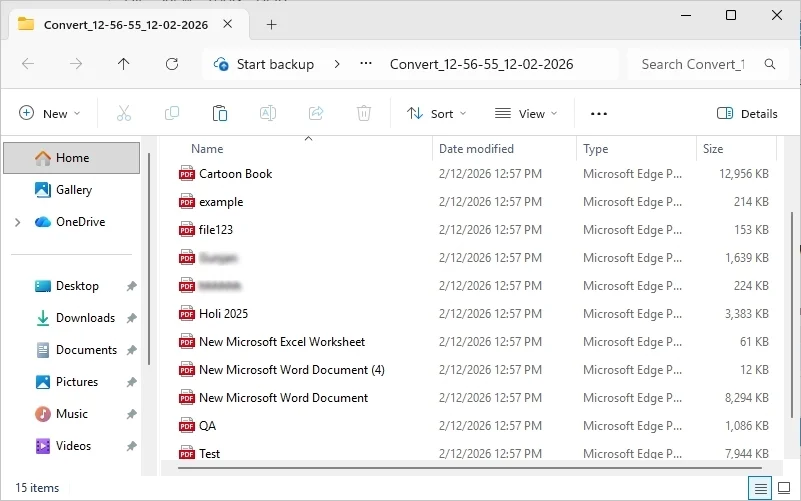The height and width of the screenshot is (501, 801).
Task: Collapse sort arrow above Name column
Action: 308,138
